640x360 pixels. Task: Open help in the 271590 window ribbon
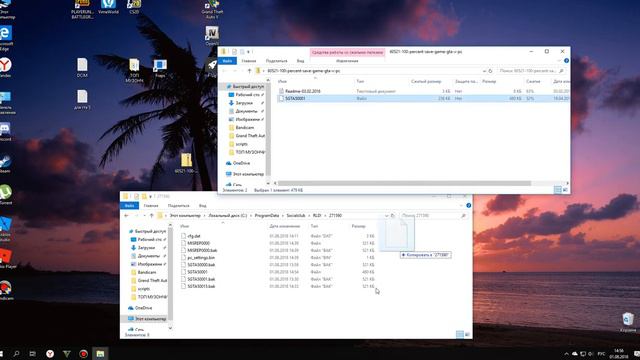point(469,205)
